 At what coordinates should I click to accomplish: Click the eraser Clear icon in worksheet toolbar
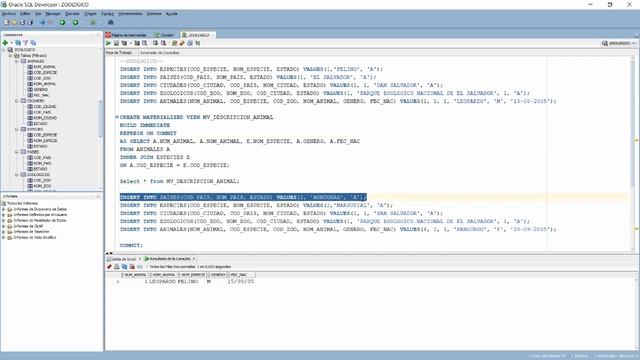click(182, 43)
